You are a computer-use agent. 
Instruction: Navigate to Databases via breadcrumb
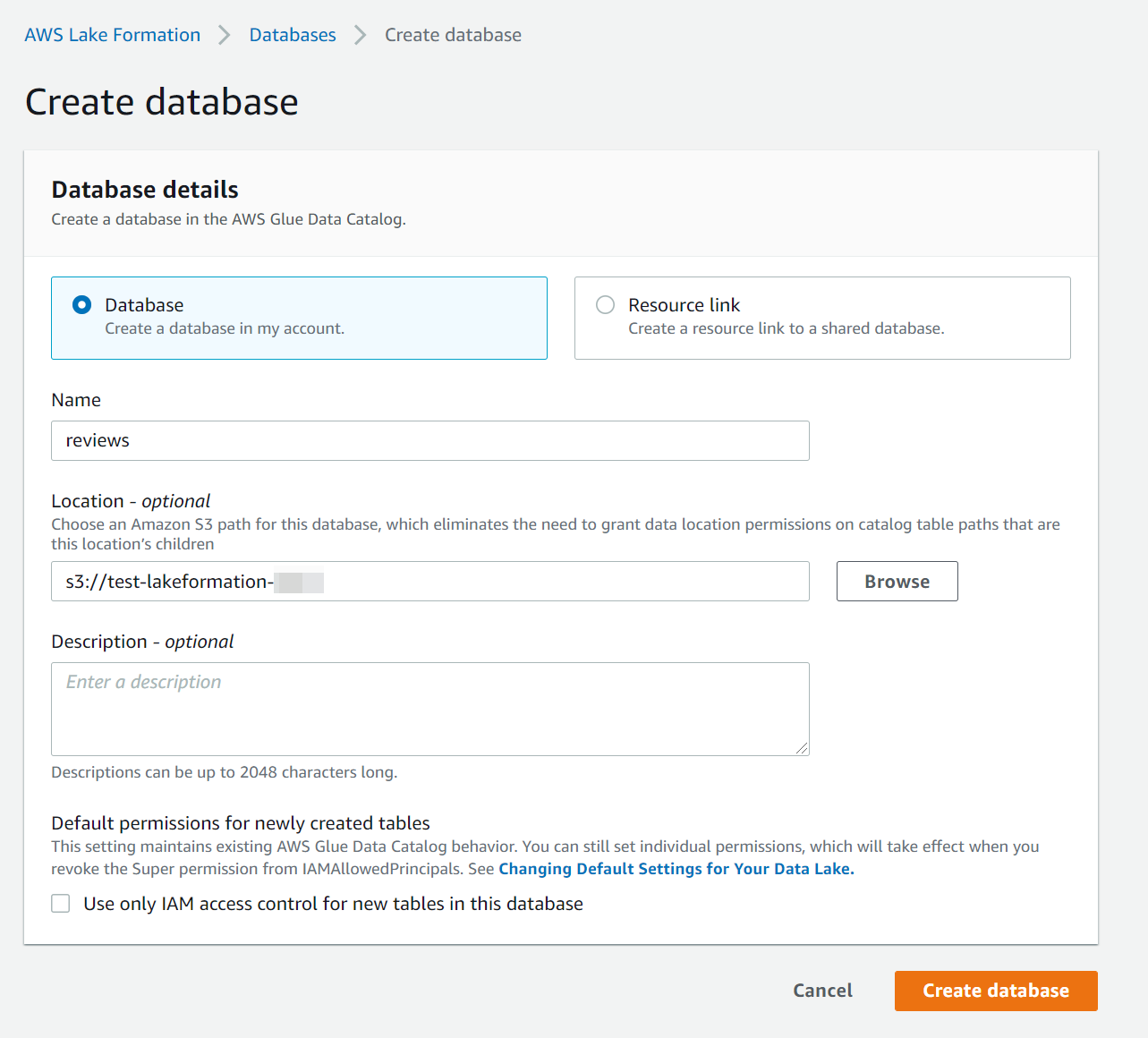point(292,35)
